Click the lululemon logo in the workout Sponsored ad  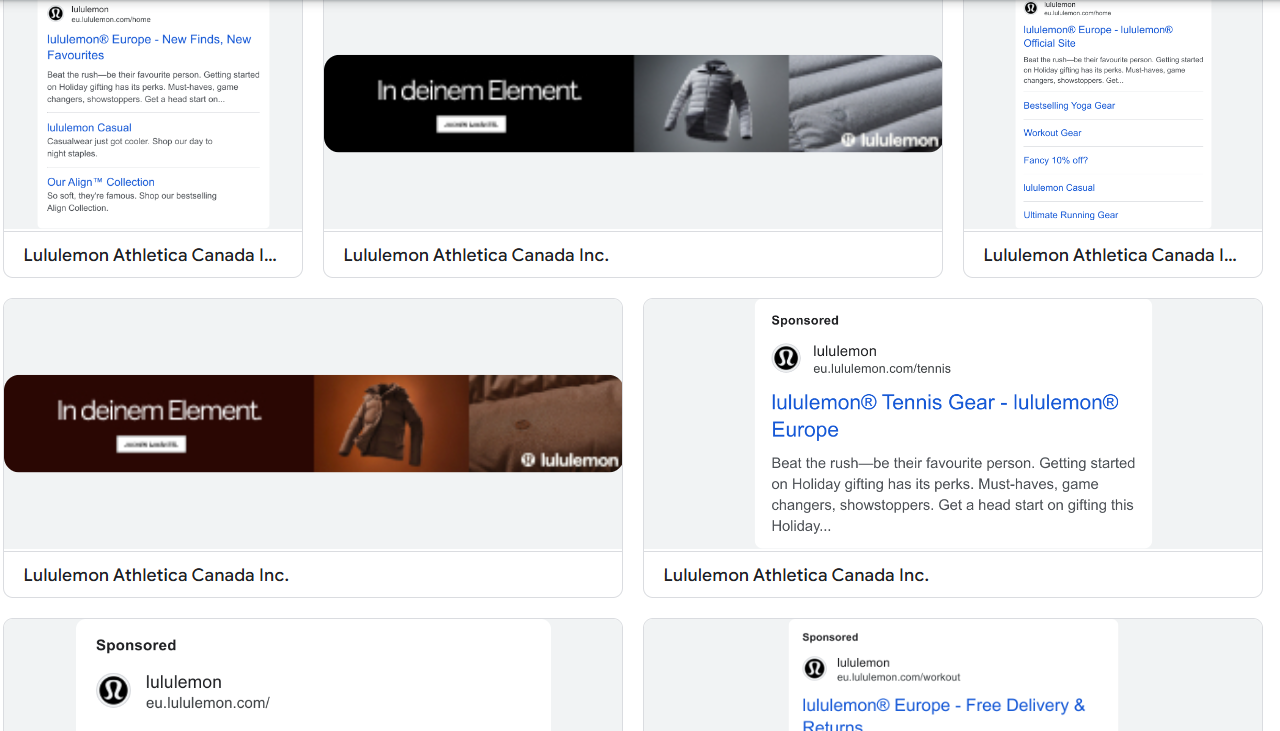click(x=814, y=669)
